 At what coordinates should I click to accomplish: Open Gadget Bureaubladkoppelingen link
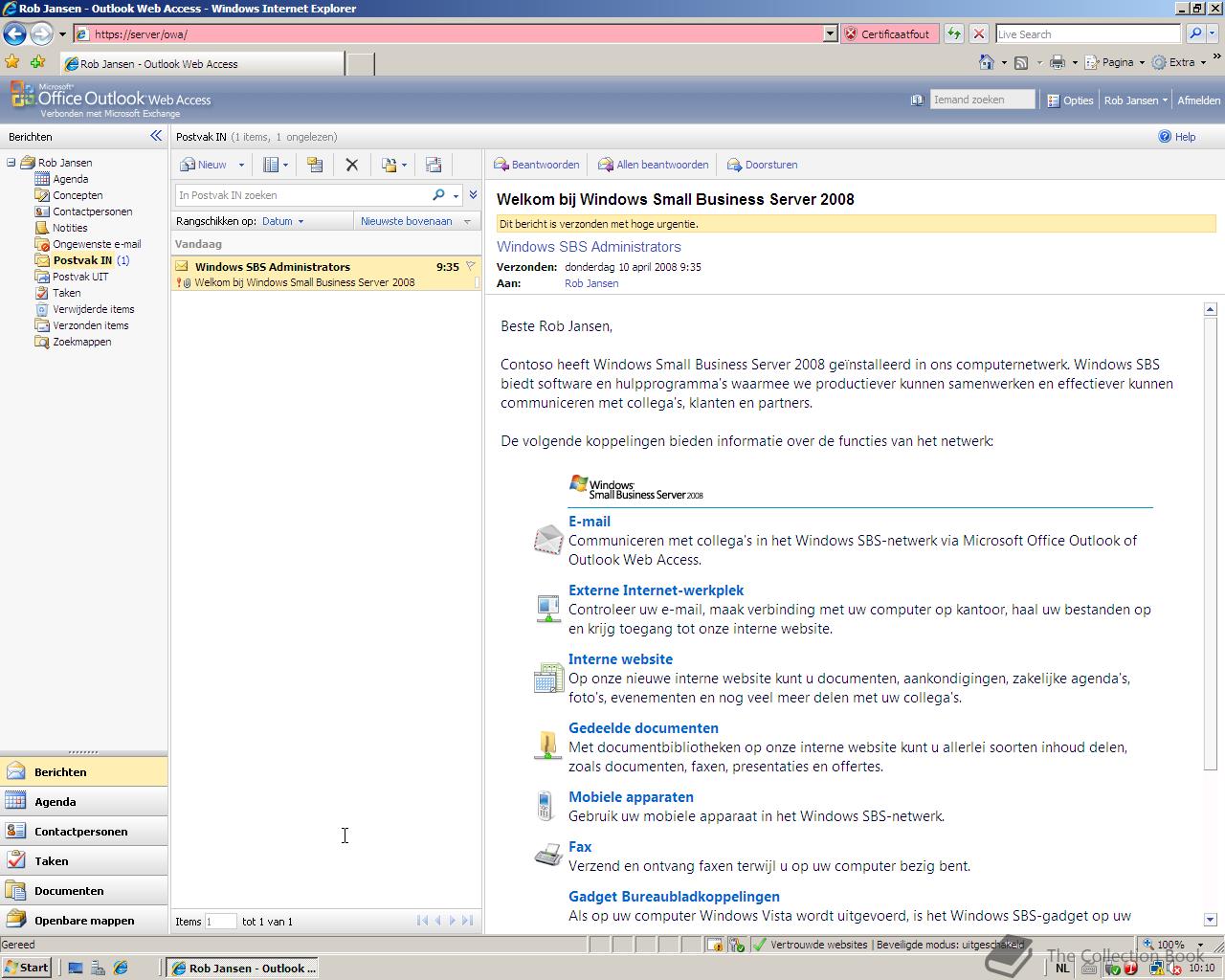click(x=674, y=897)
